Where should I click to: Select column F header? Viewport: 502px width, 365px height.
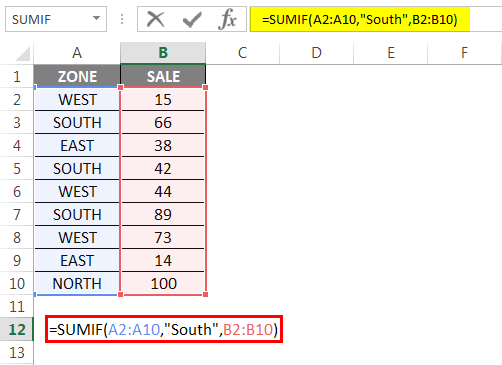coord(464,53)
